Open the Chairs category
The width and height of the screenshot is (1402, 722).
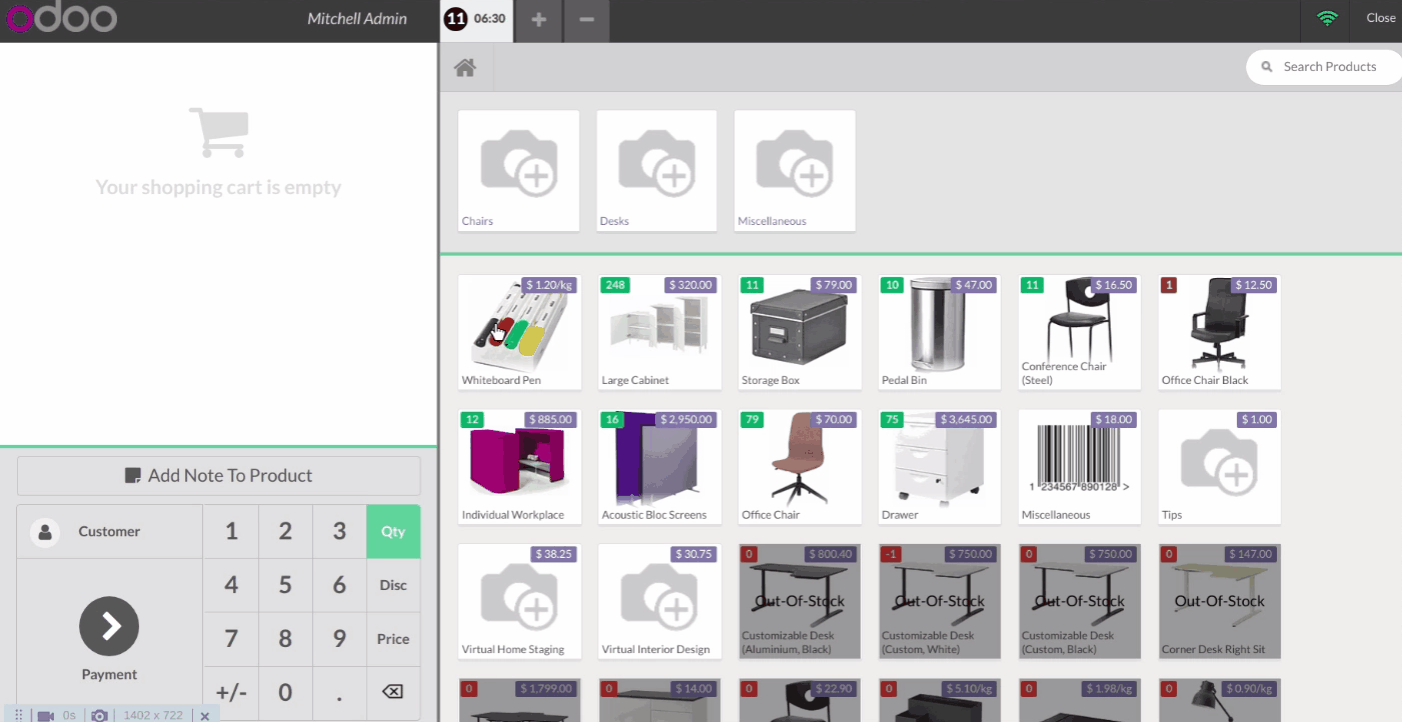tap(518, 171)
